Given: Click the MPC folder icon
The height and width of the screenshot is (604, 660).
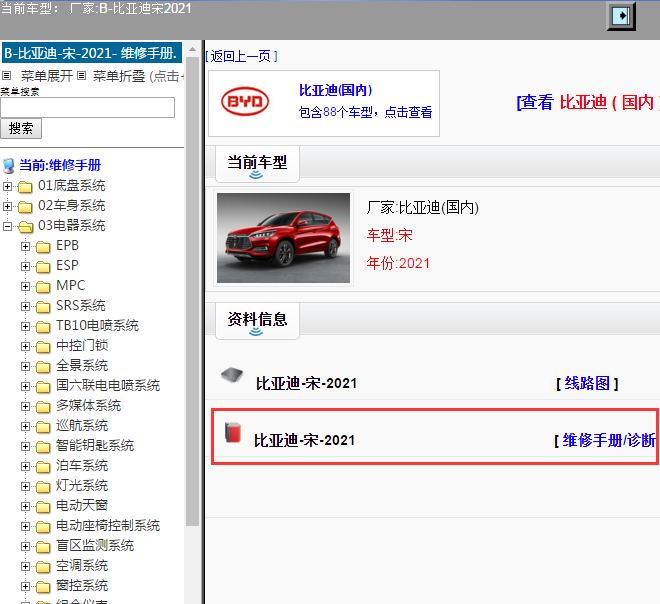Looking at the screenshot, I should [x=43, y=286].
